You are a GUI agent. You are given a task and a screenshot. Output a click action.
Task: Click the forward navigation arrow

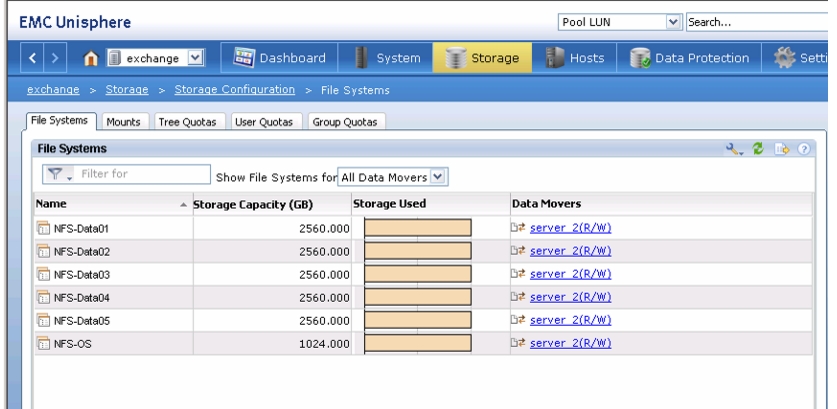click(55, 58)
